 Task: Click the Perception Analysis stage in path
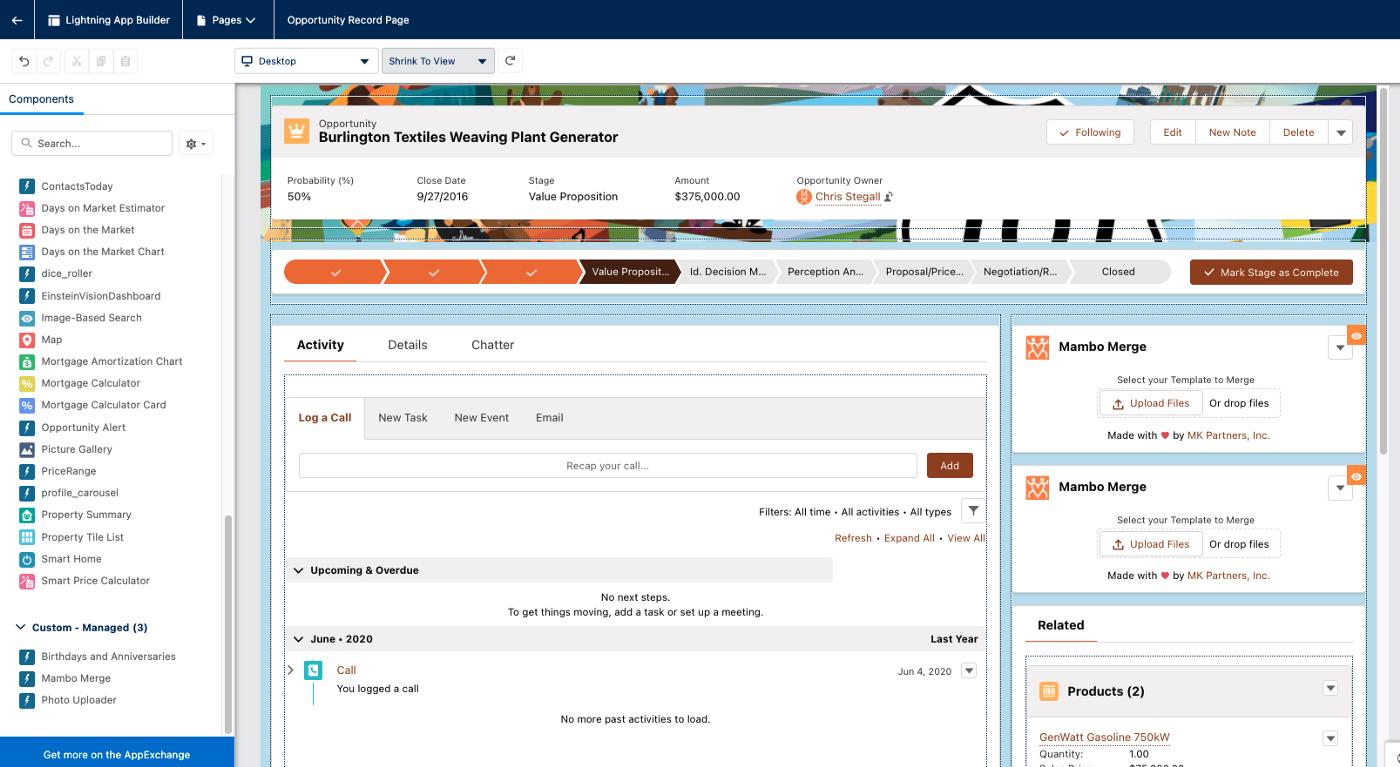(824, 272)
